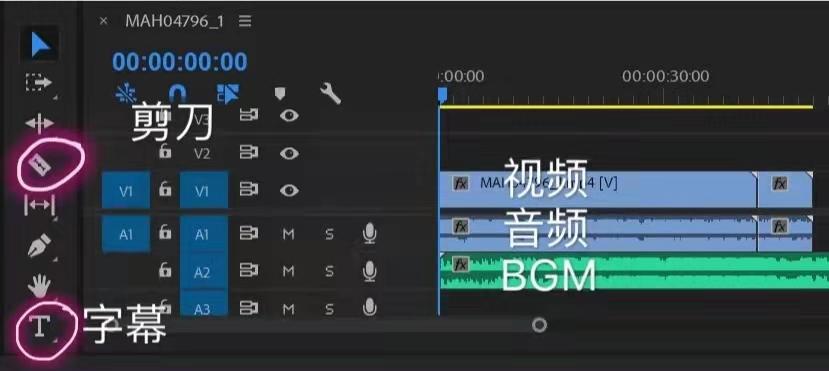Image resolution: width=829 pixels, height=371 pixels.
Task: Toggle sync lock on track V1
Action: click(248, 190)
